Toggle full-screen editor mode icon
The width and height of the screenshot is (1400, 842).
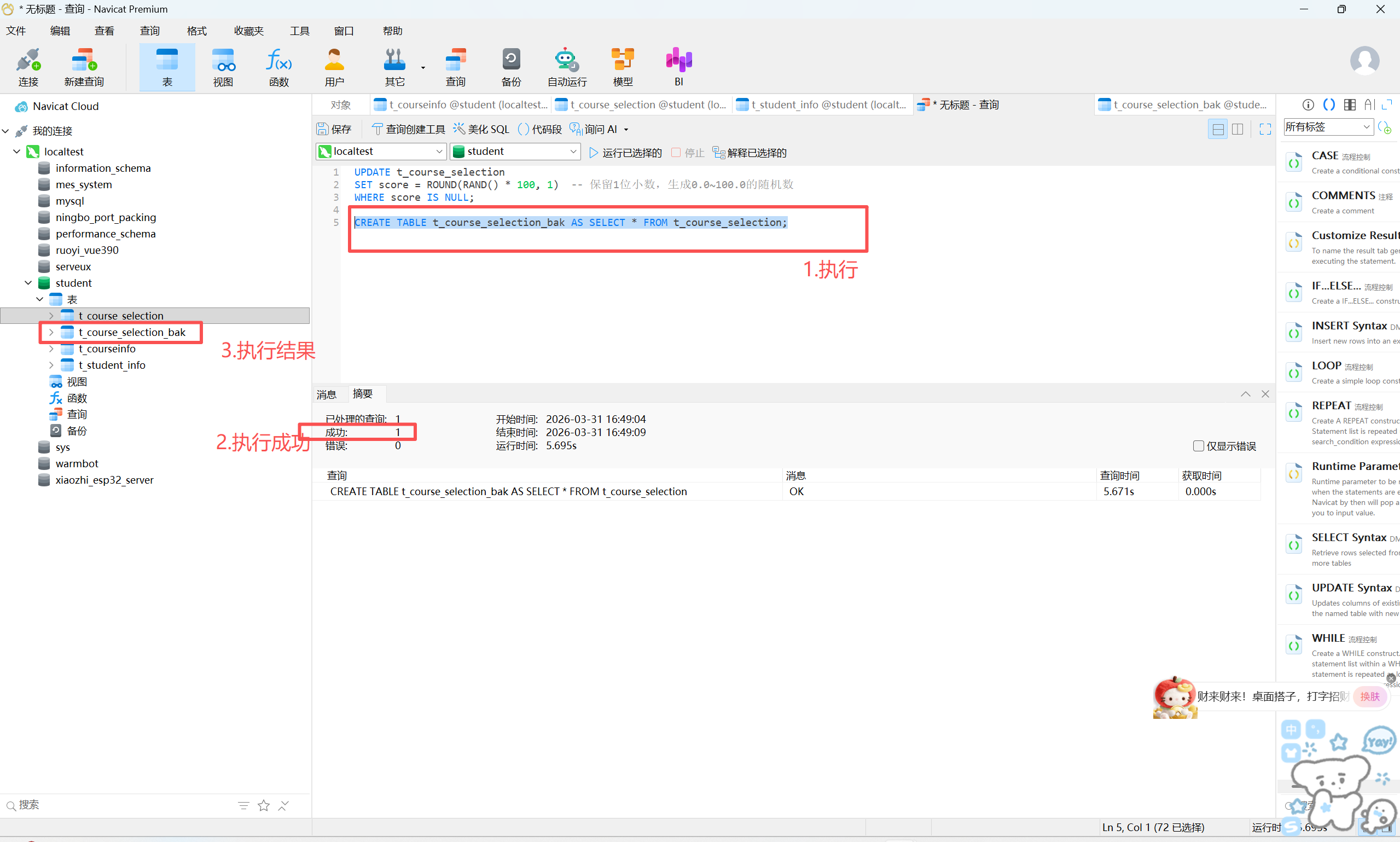(x=1264, y=129)
